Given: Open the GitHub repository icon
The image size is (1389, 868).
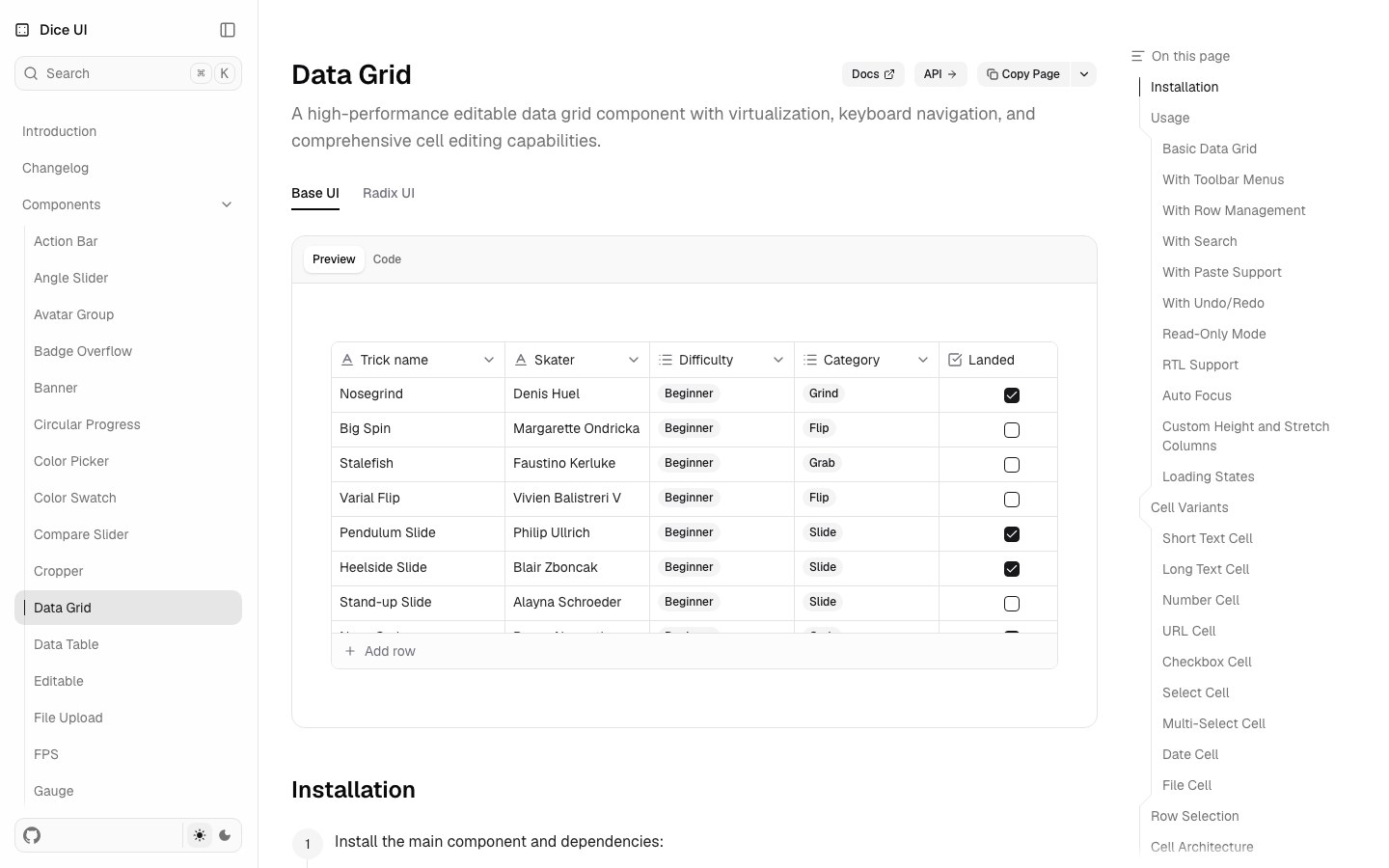Looking at the screenshot, I should [32, 835].
